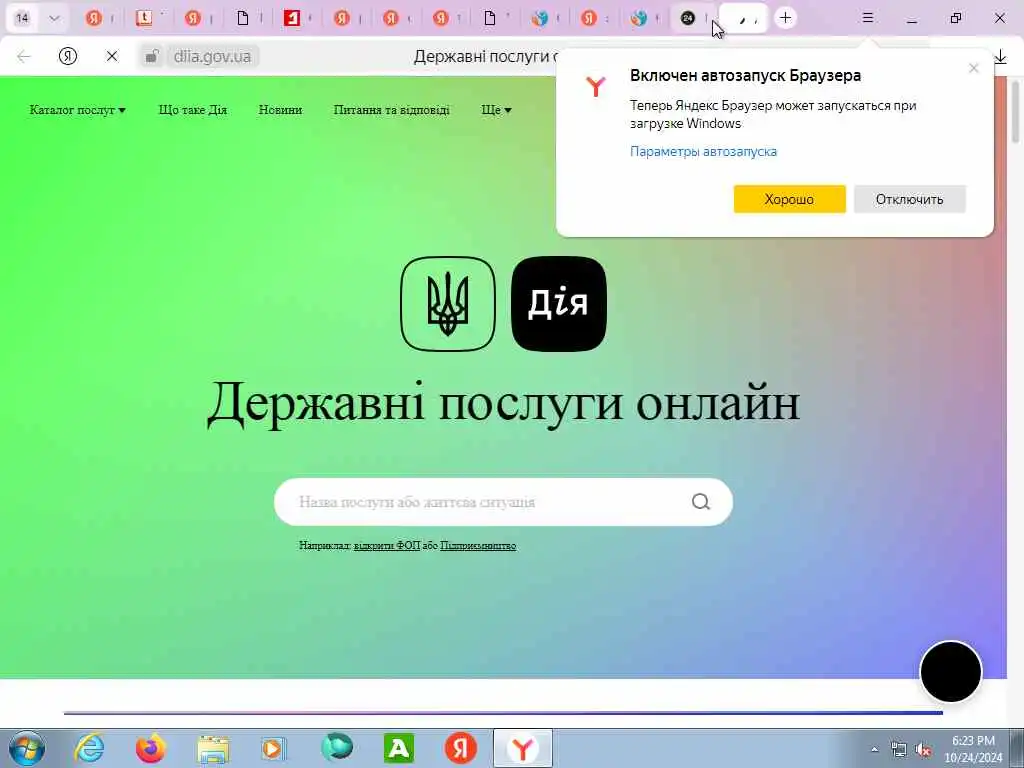This screenshot has width=1024, height=768.
Task: Click the black round chat button
Action: (x=951, y=671)
